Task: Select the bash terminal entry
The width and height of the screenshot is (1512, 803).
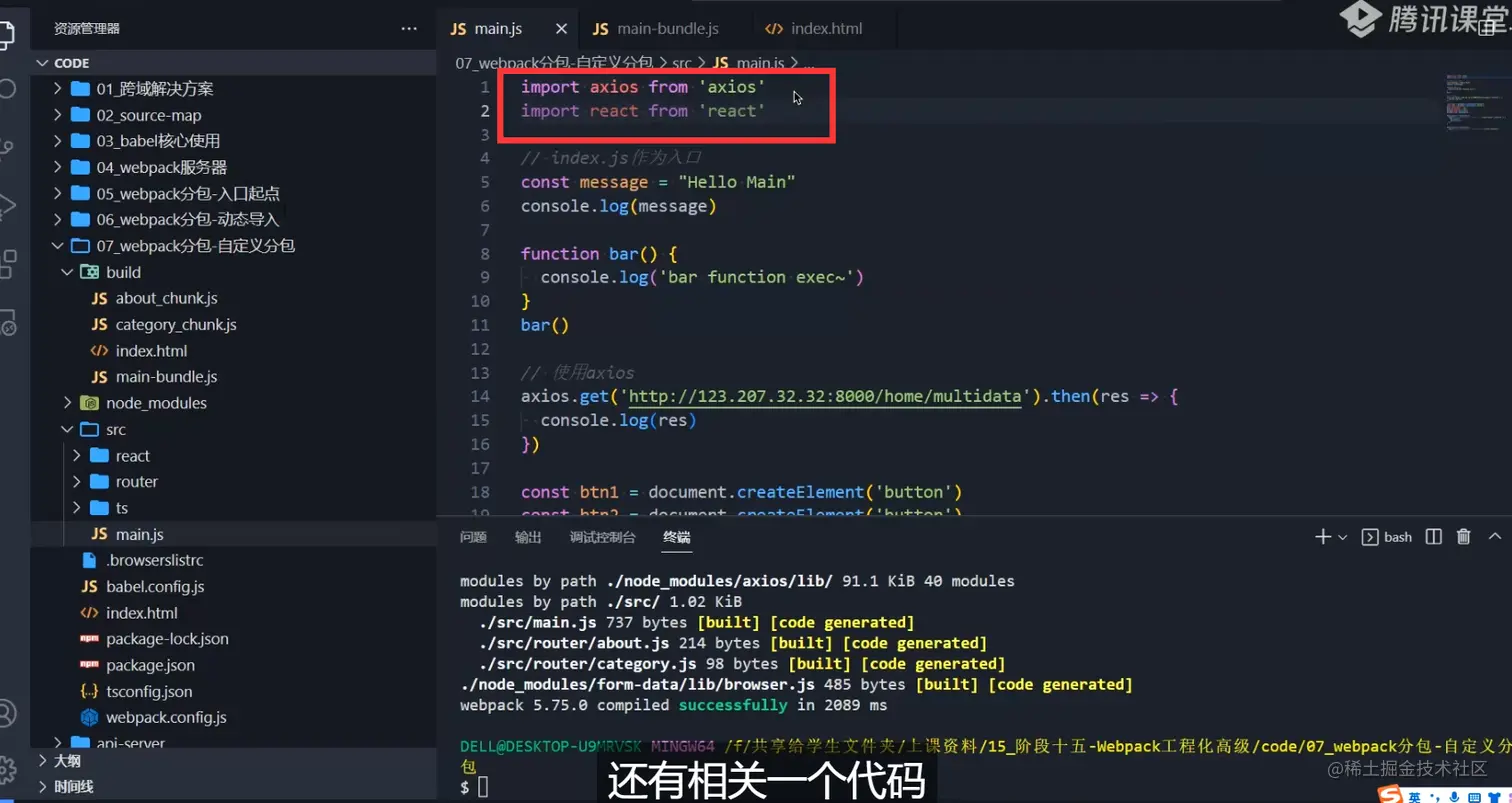Action: [x=1388, y=537]
